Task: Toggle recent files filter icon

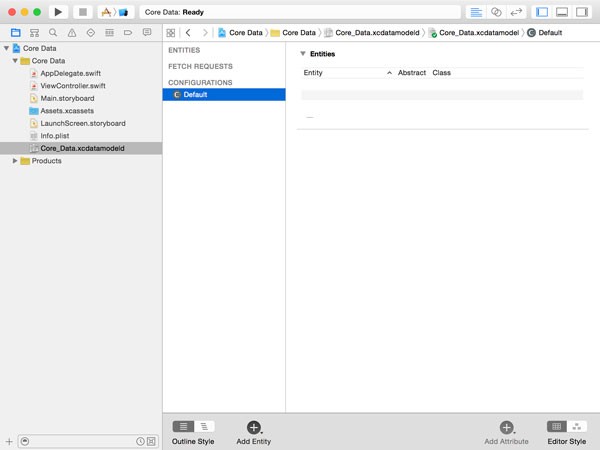Action: coord(140,441)
